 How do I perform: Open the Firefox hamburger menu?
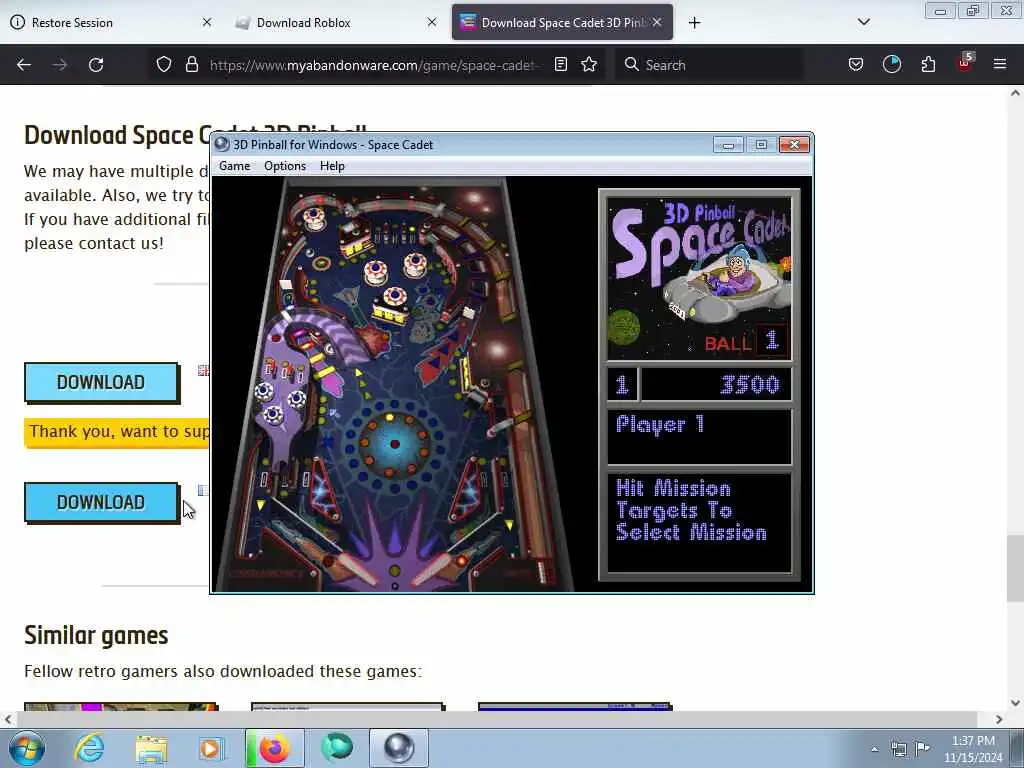click(x=1000, y=65)
